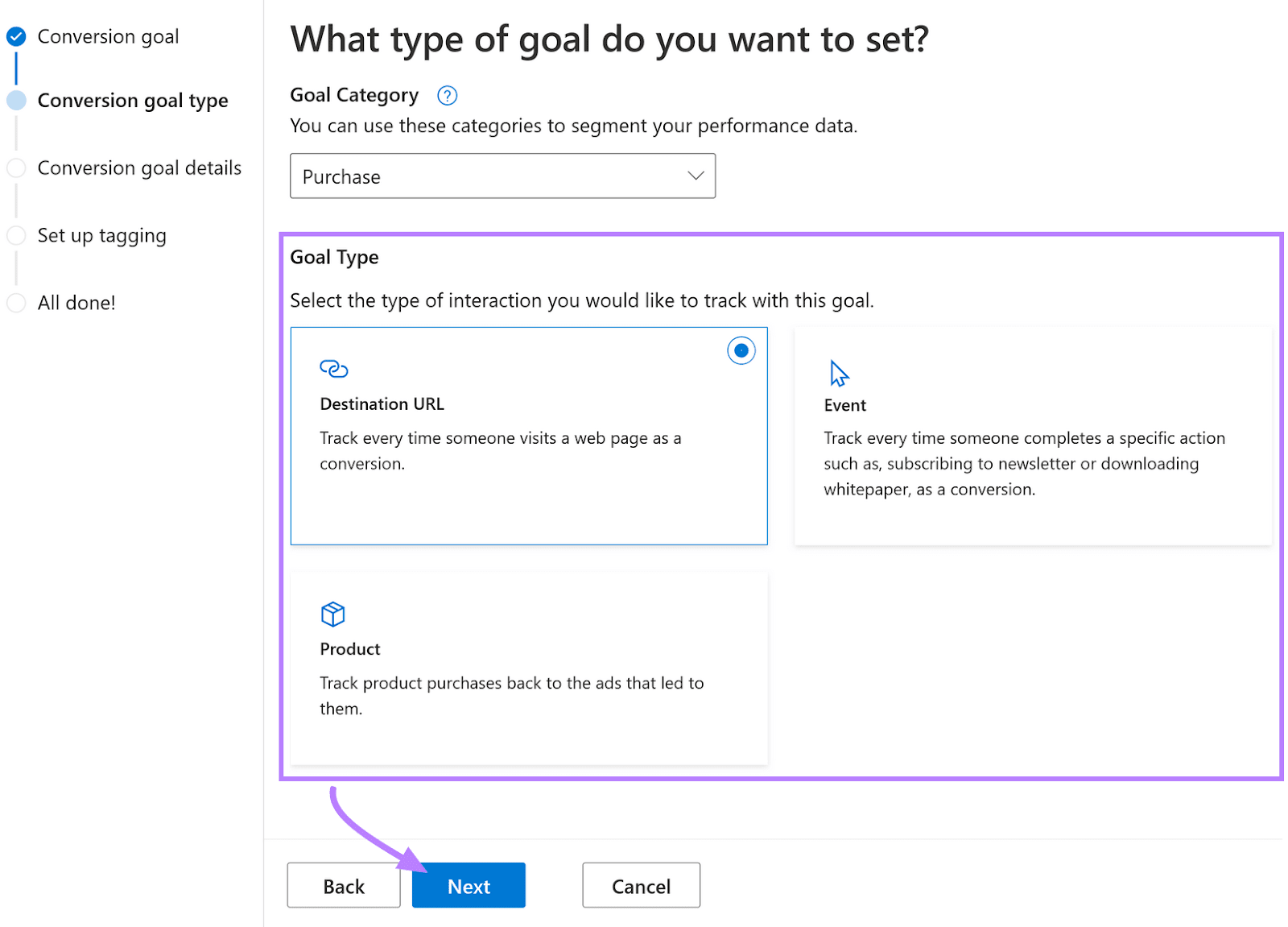
Task: Click the Cancel button
Action: coord(641,886)
